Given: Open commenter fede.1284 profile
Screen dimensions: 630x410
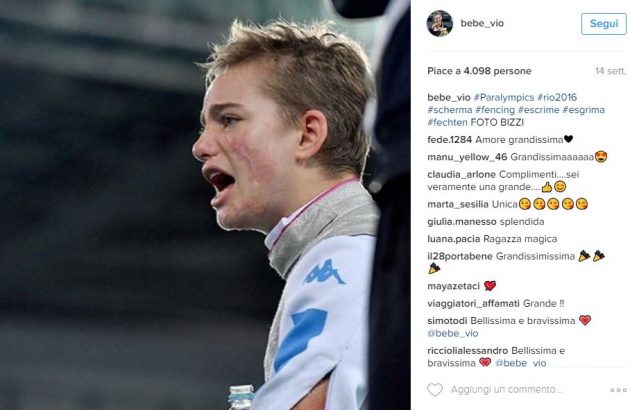Looking at the screenshot, I should tap(450, 140).
